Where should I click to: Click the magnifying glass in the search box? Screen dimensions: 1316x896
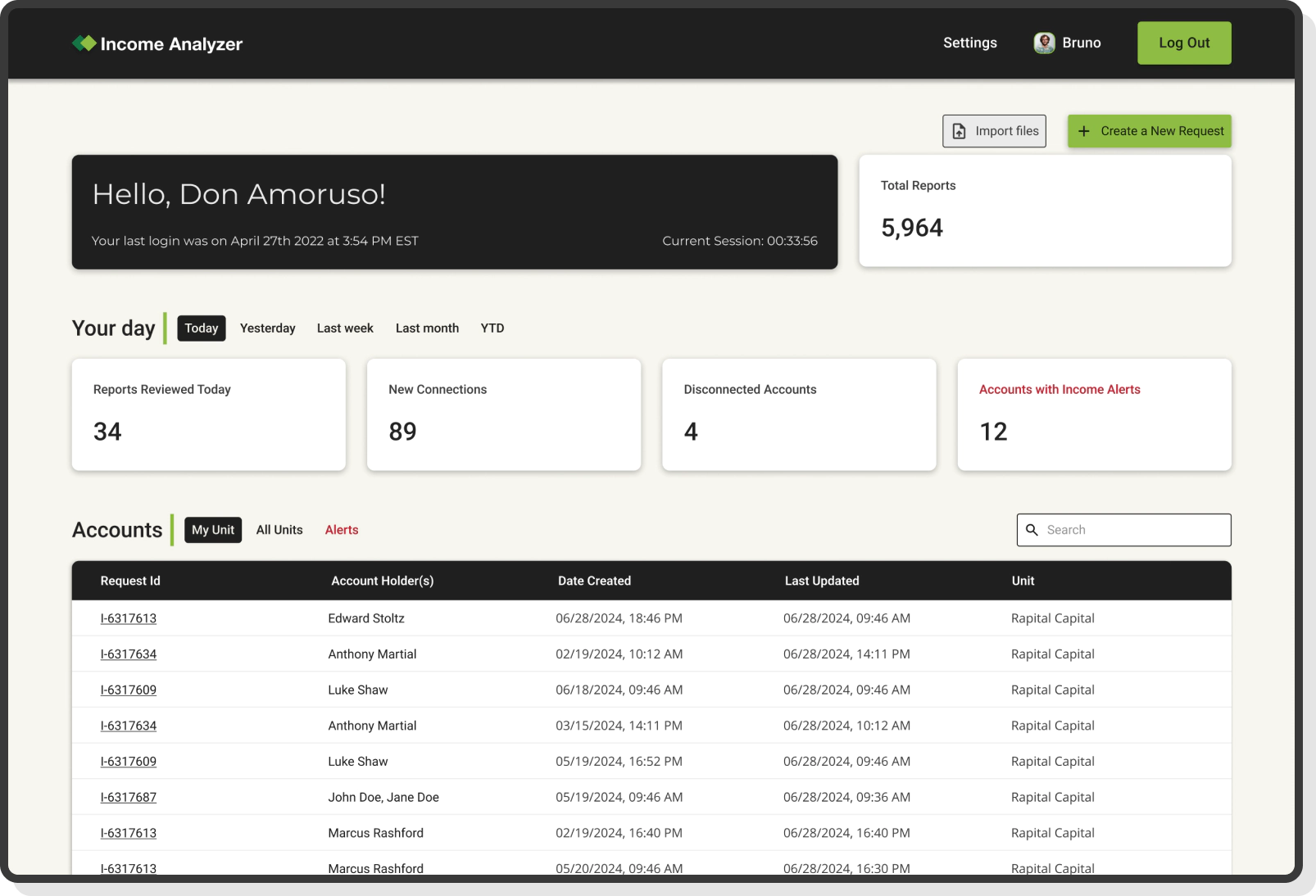pos(1032,530)
